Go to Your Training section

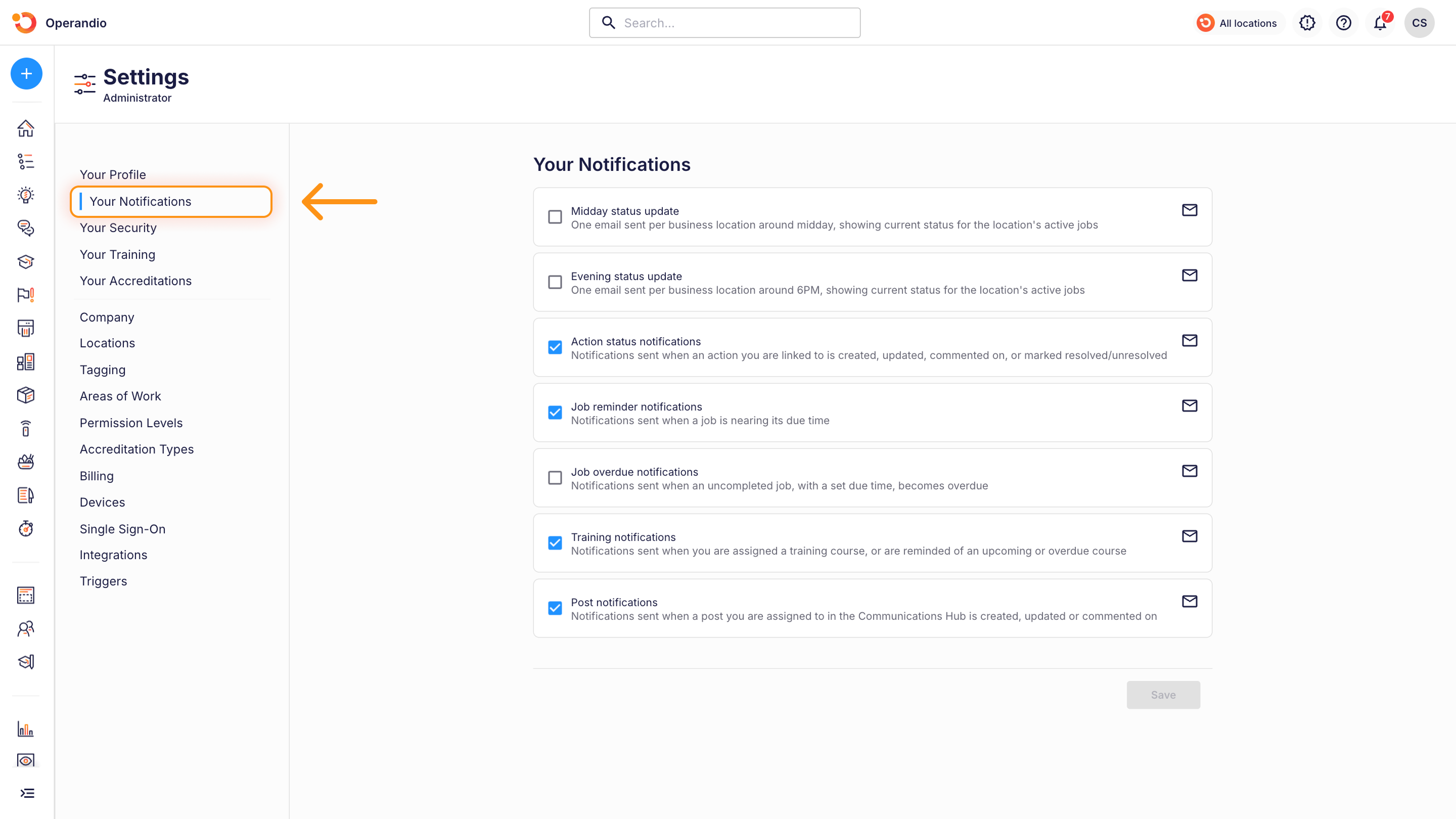118,254
